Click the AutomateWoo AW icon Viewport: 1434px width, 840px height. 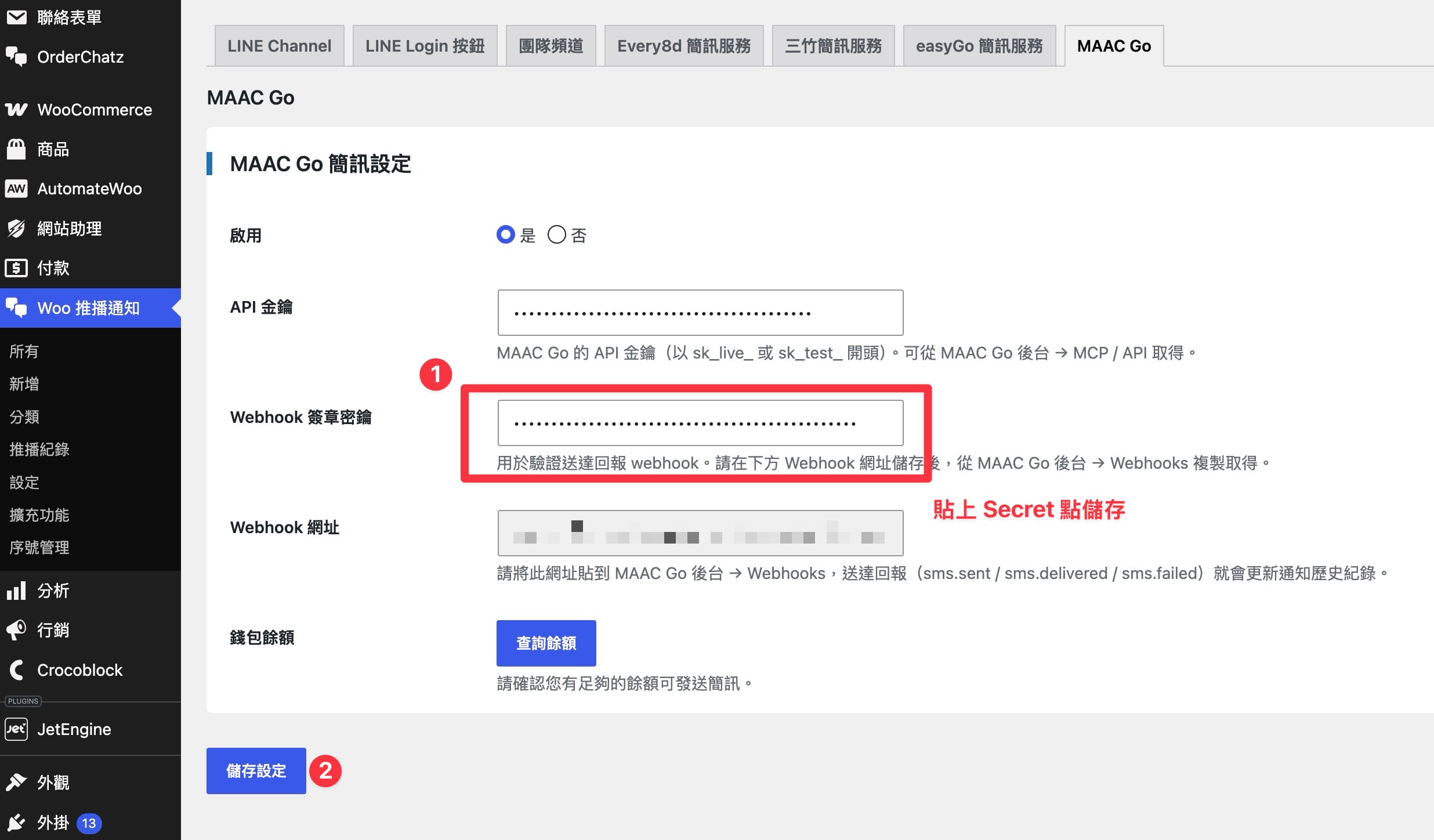16,189
